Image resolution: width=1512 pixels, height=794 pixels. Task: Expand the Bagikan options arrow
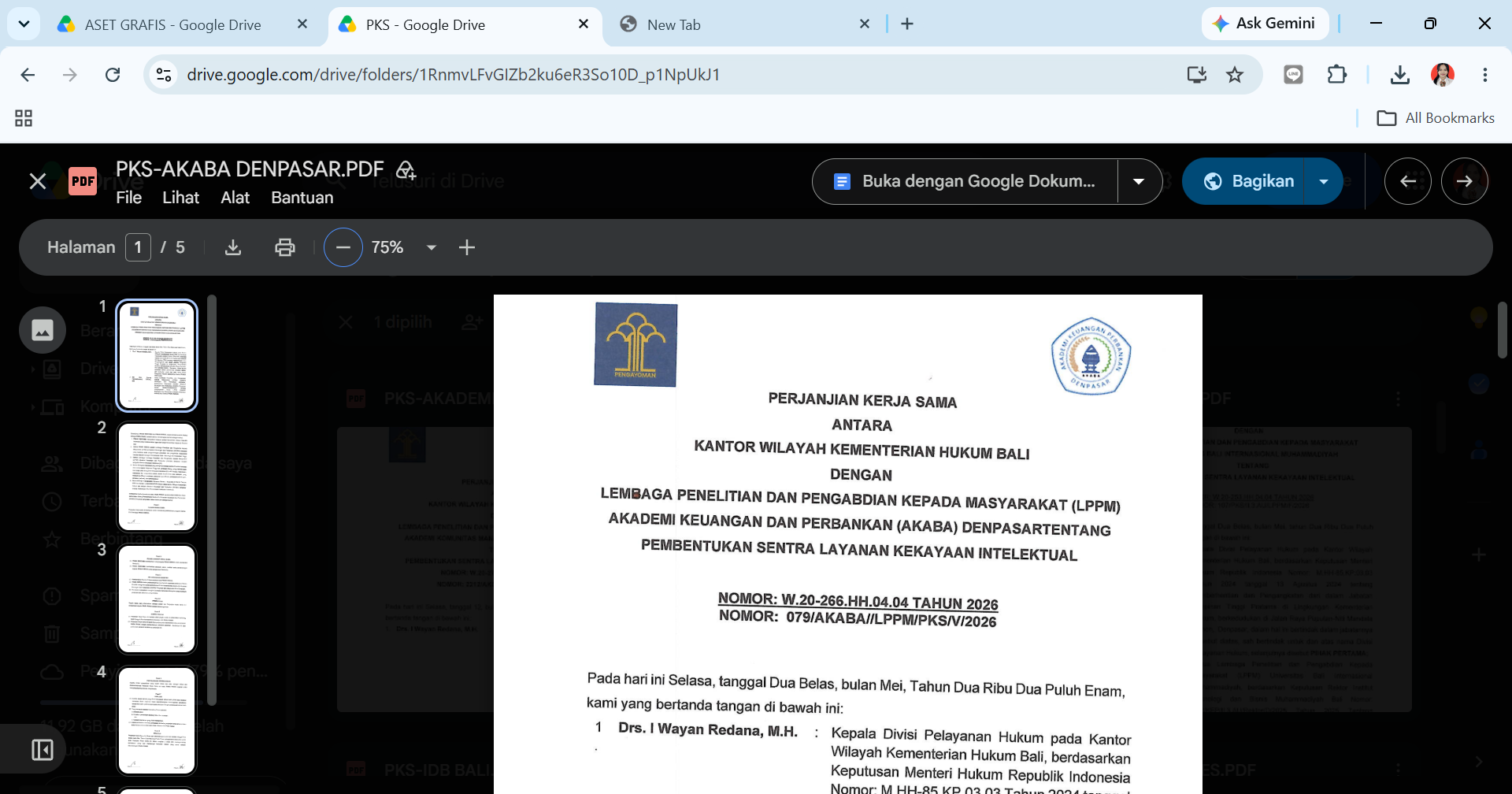pyautogui.click(x=1325, y=181)
